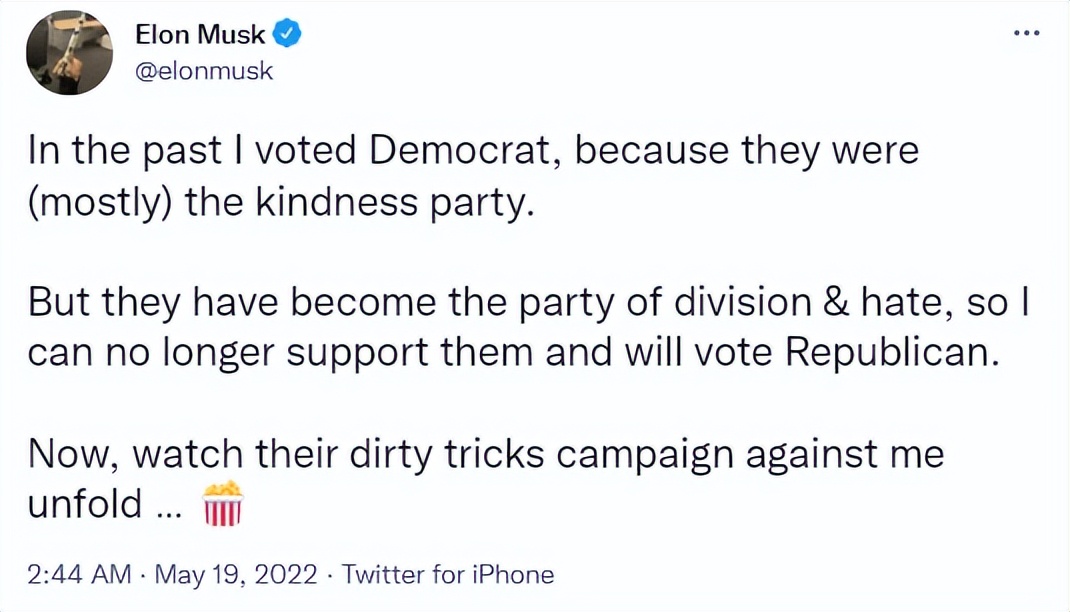1070x612 pixels.
Task: Open the tweet's three-dot more options menu
Action: pos(1026,33)
